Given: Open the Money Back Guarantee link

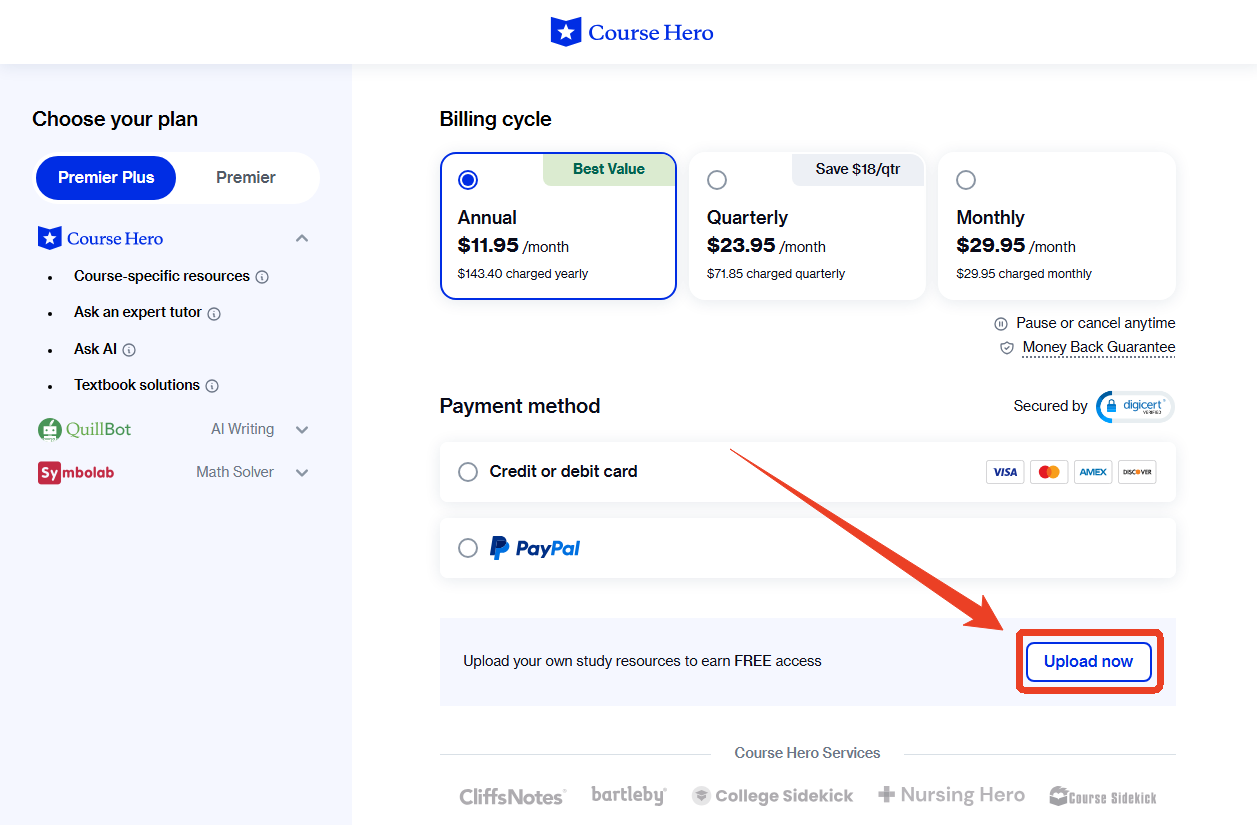Looking at the screenshot, I should (1099, 347).
